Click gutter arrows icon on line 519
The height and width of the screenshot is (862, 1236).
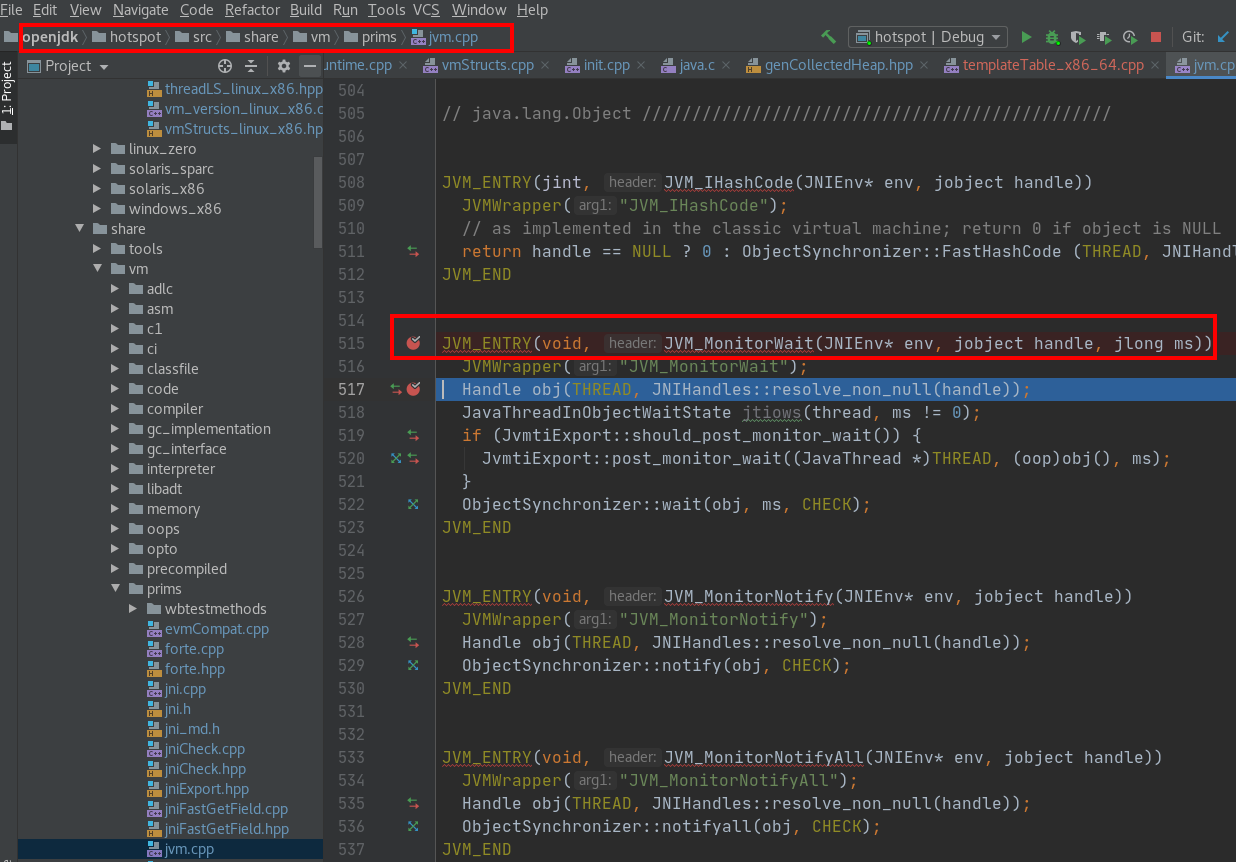pyautogui.click(x=413, y=435)
